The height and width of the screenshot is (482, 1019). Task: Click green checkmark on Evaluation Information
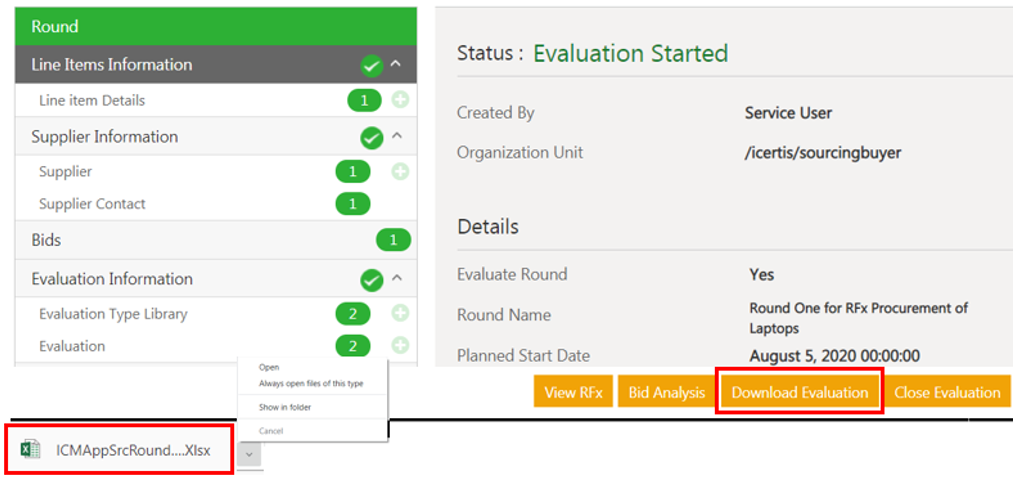tap(372, 280)
